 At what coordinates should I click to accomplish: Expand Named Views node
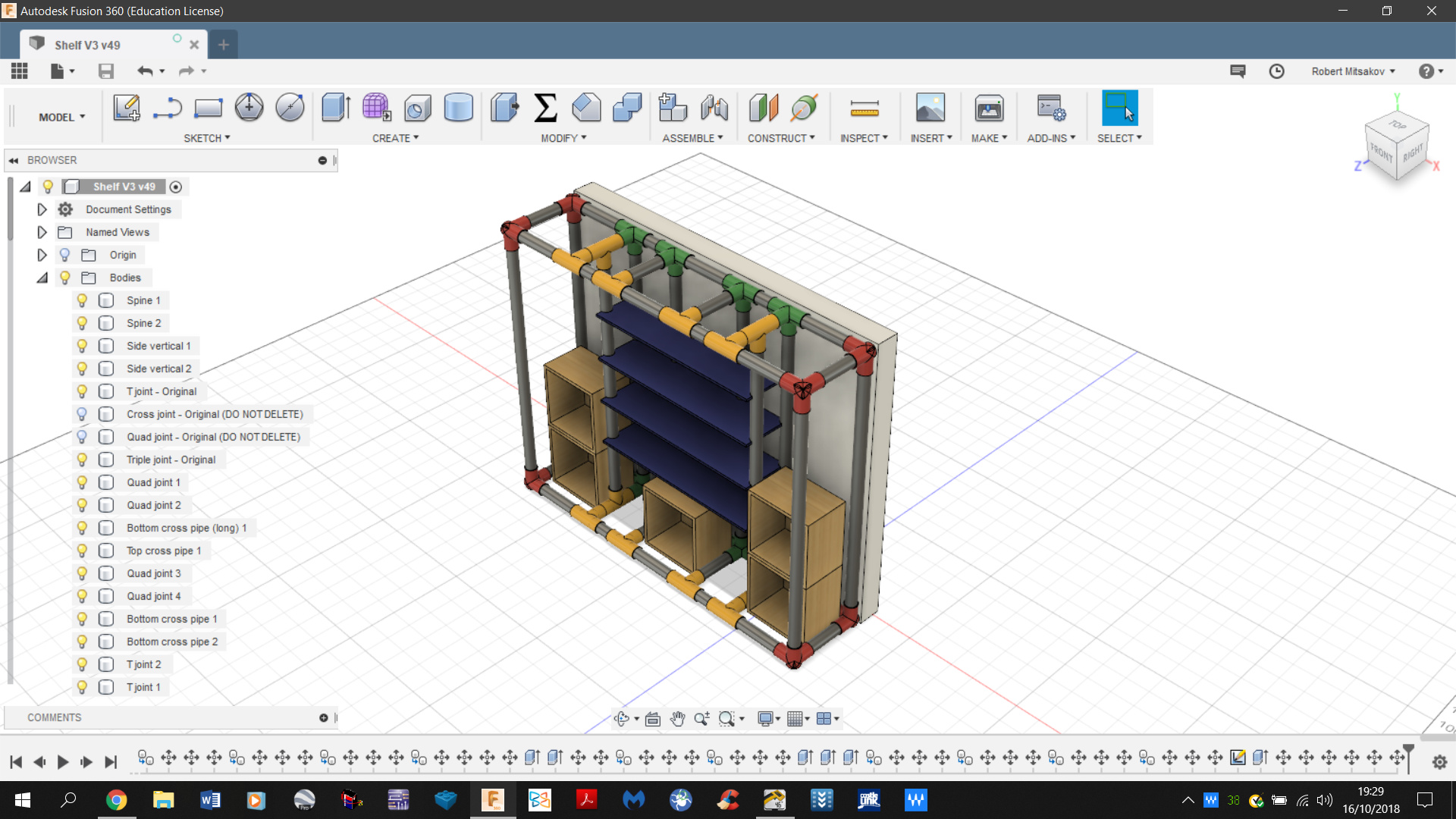(x=42, y=232)
